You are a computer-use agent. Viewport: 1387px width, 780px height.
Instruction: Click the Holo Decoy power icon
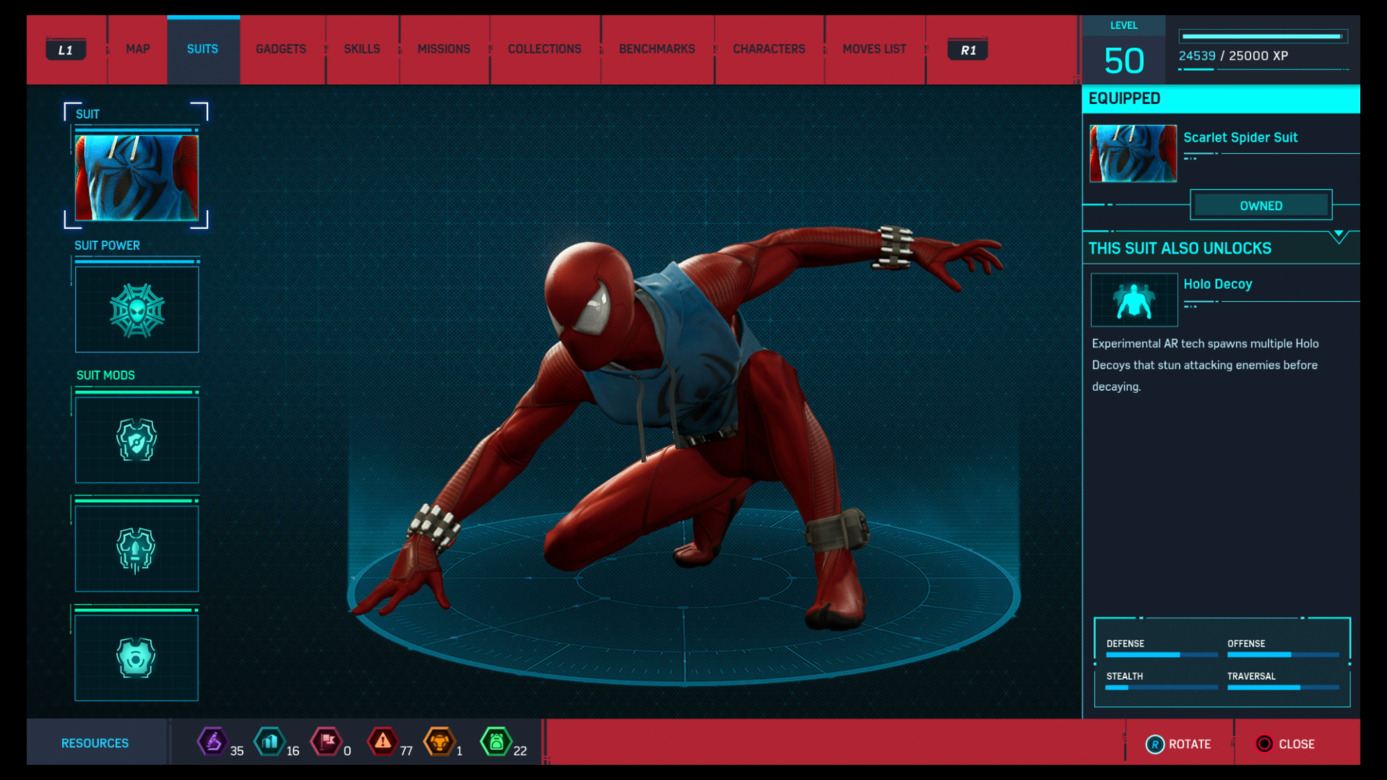1133,300
